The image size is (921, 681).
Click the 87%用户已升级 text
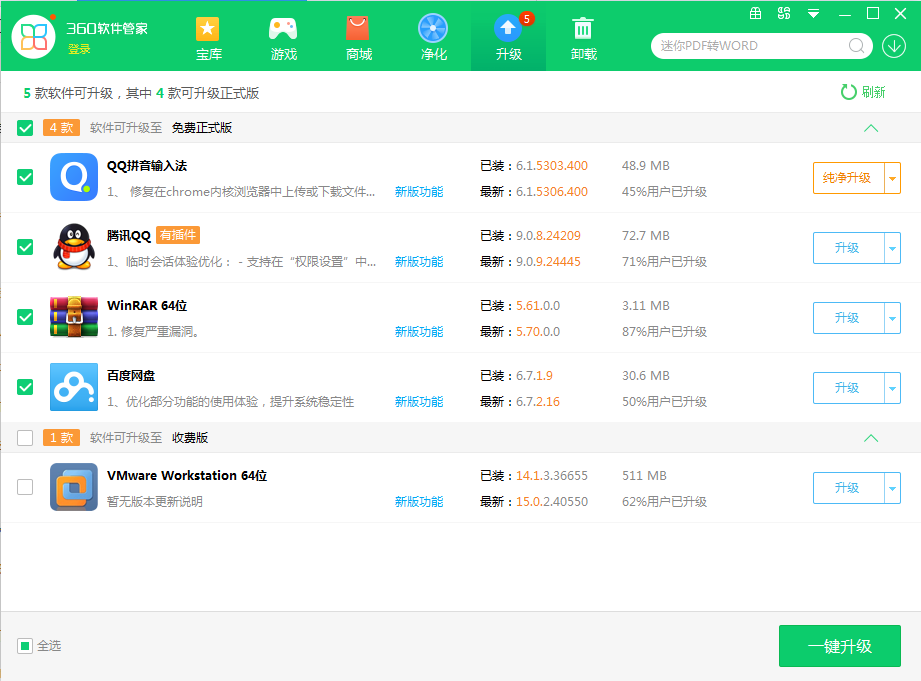(664, 331)
